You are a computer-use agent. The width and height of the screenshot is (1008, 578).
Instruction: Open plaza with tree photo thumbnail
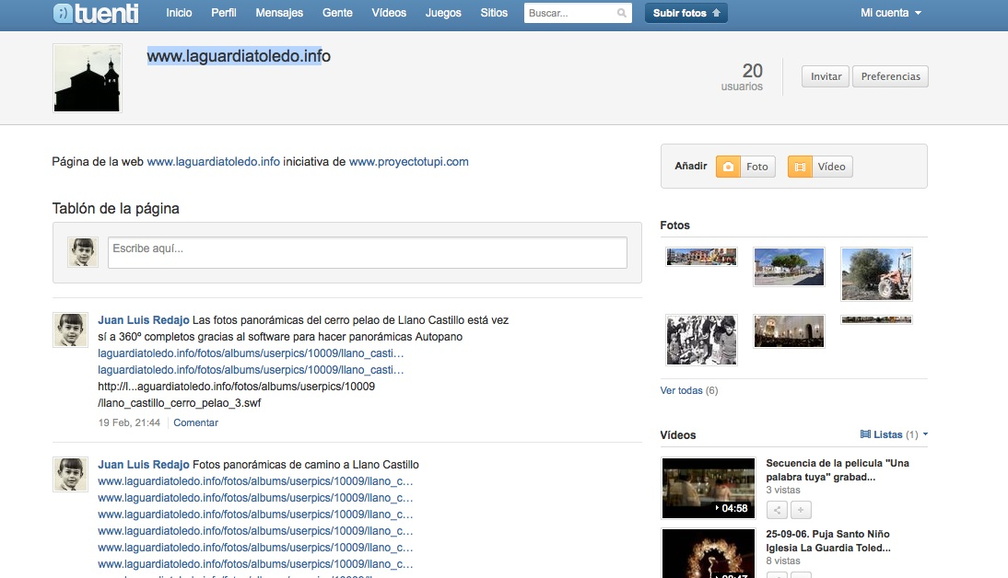[x=789, y=266]
